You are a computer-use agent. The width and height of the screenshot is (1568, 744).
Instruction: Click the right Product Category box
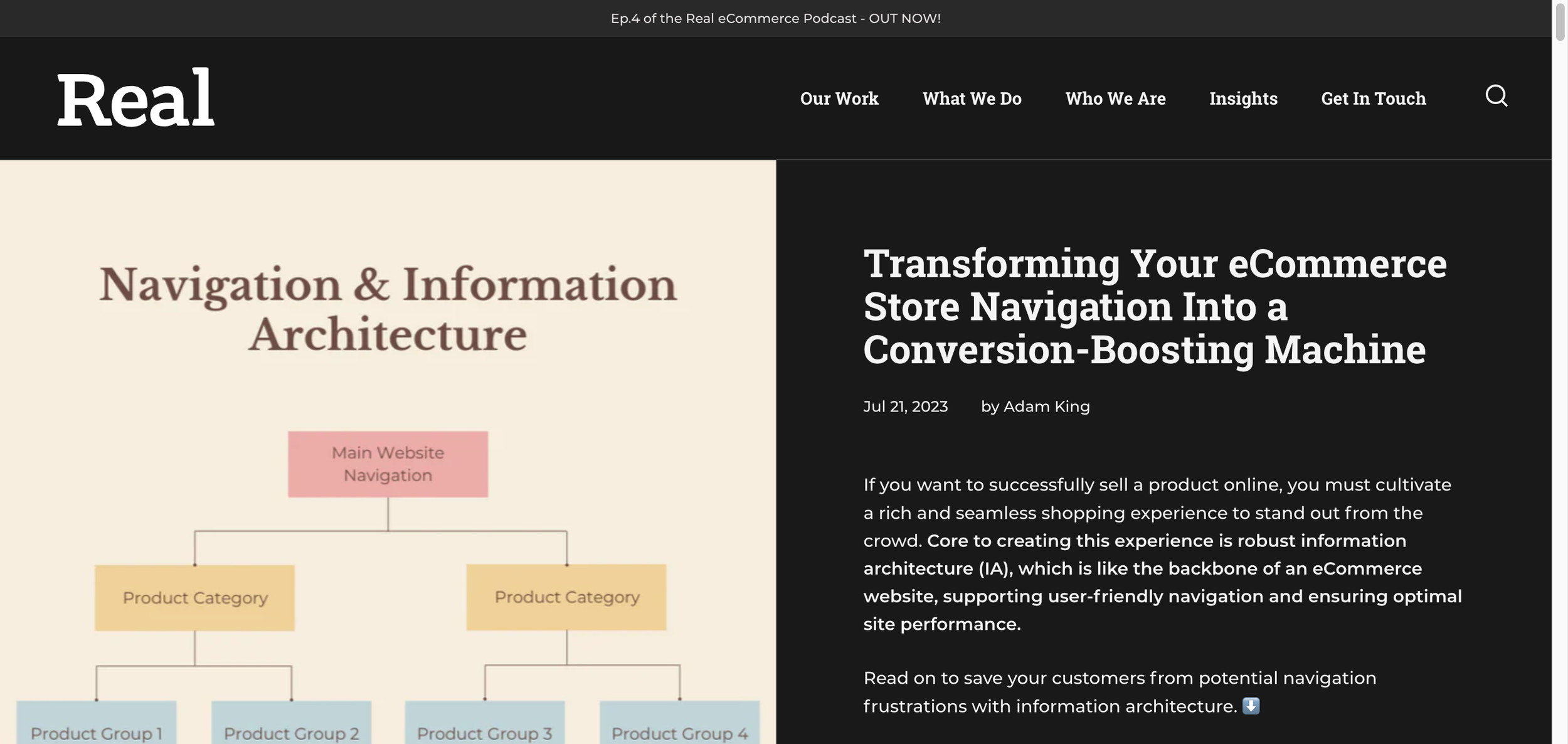tap(566, 597)
